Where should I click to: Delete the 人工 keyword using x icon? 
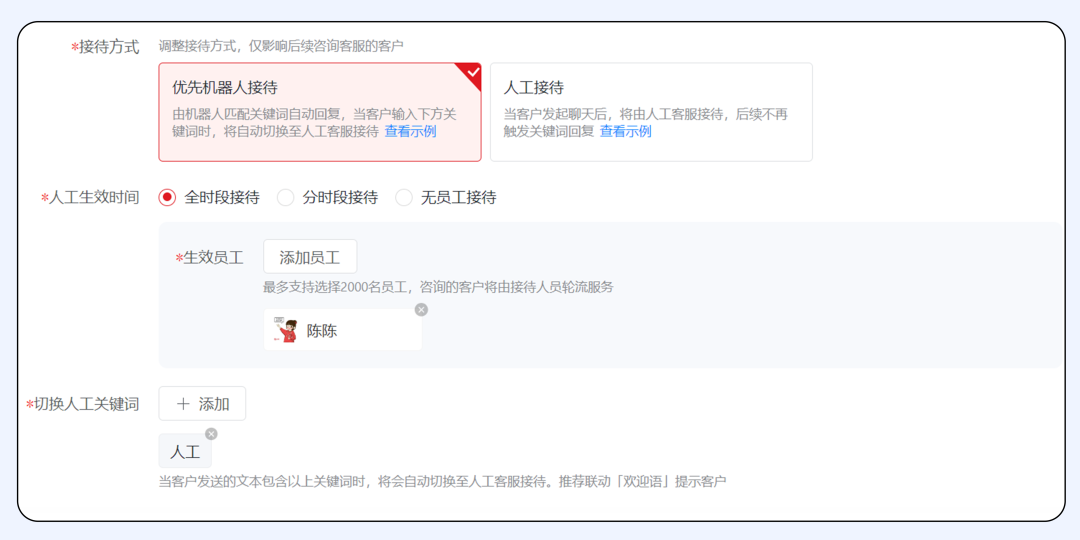point(211,434)
